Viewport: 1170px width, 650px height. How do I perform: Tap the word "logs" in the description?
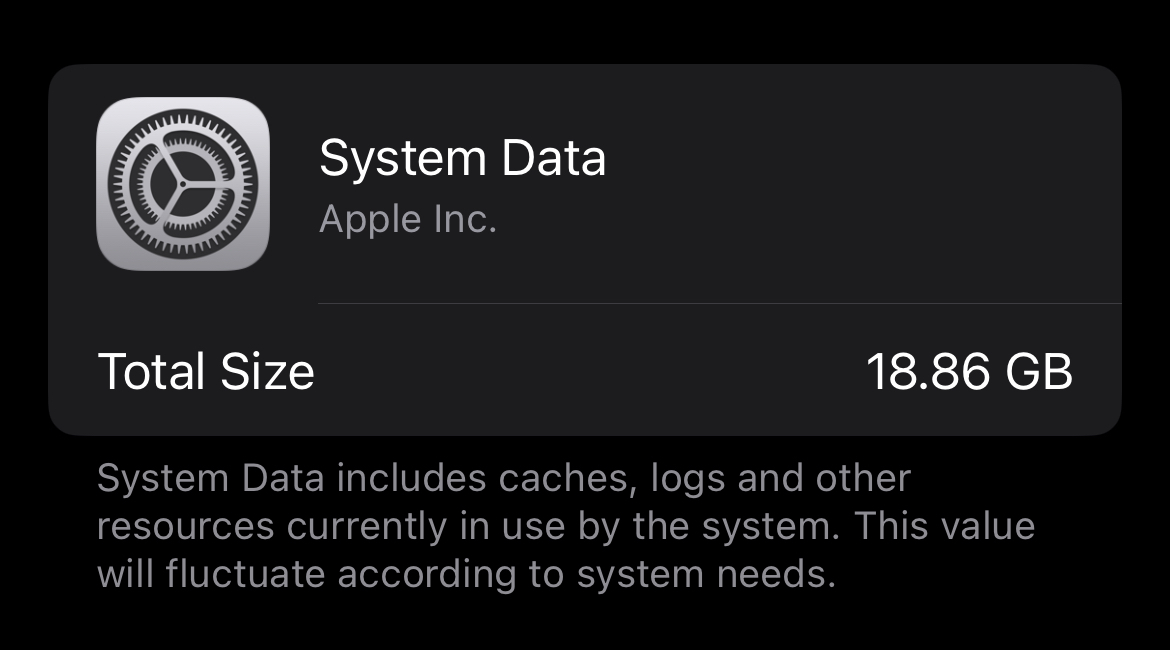687,479
